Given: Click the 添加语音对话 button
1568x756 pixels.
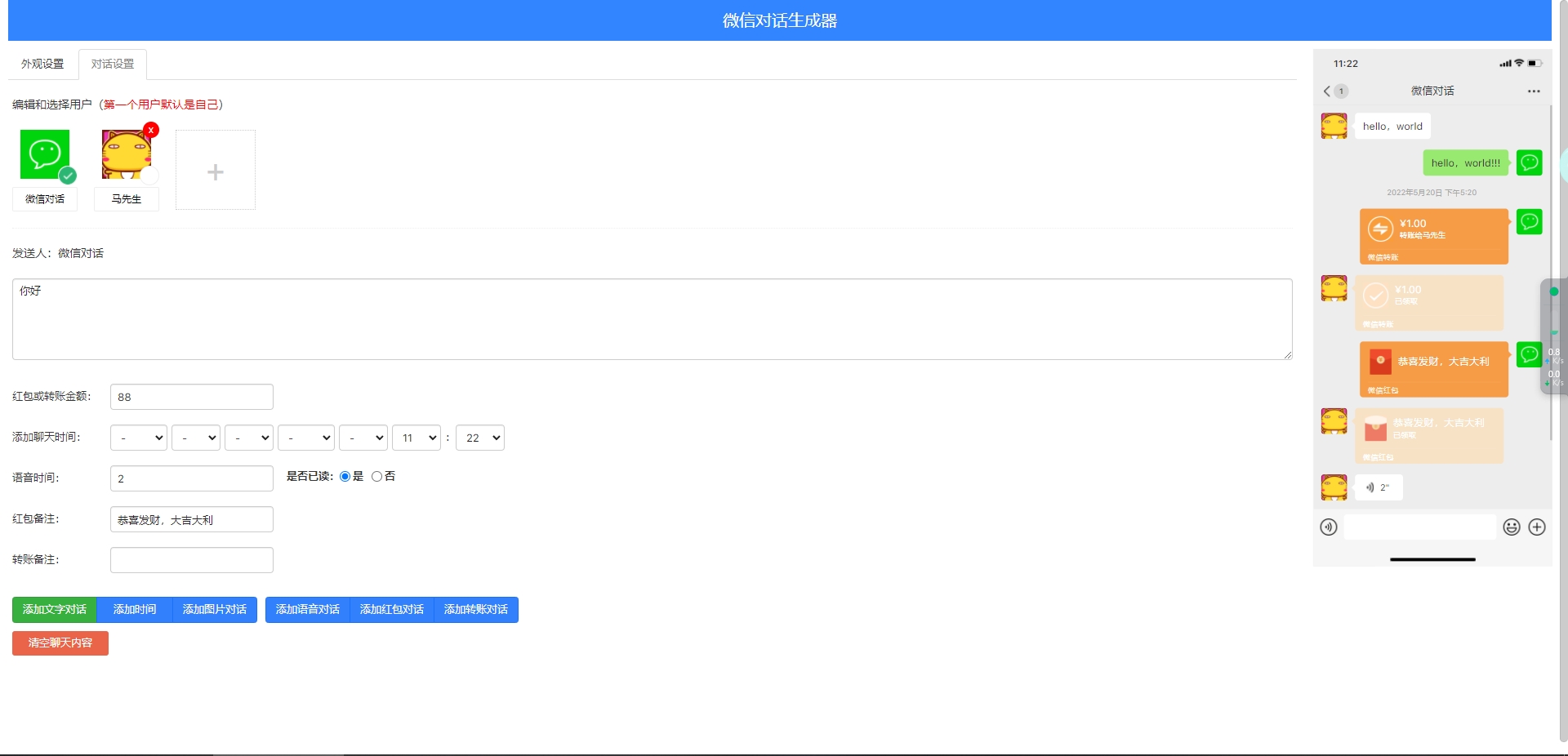Looking at the screenshot, I should tap(308, 610).
